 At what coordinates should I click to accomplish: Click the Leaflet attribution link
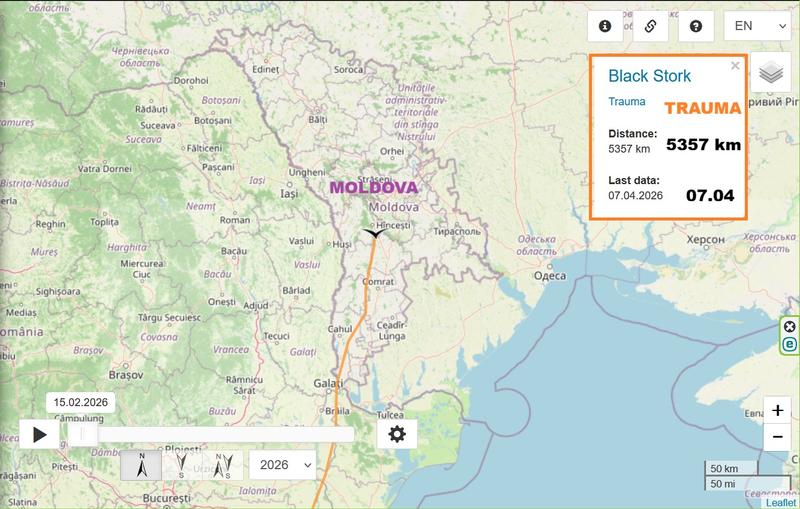781,503
